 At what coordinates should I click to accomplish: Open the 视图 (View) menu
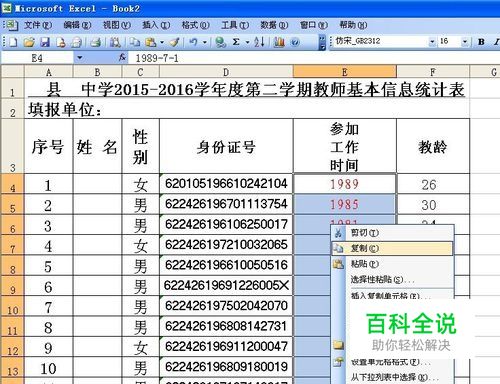coord(116,25)
